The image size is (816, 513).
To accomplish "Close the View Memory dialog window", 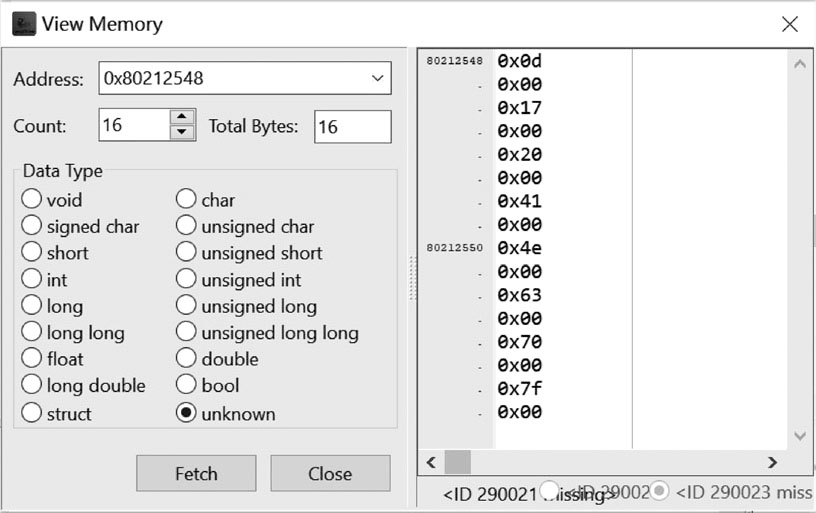I will pos(789,24).
